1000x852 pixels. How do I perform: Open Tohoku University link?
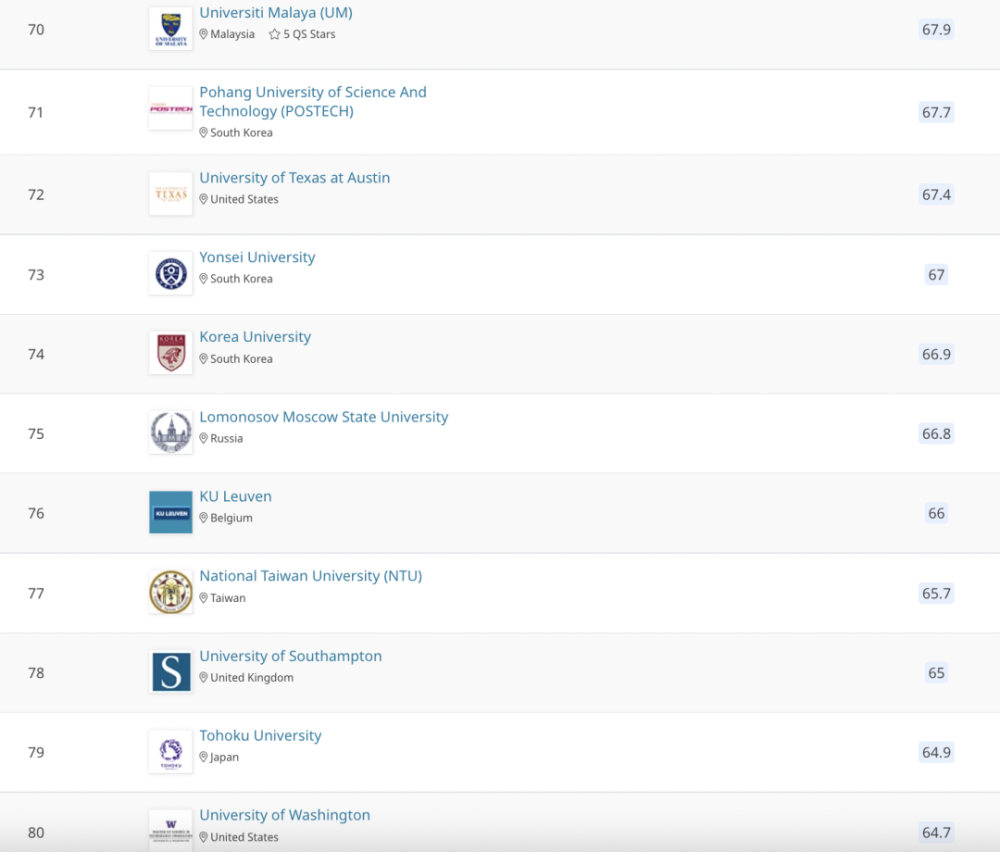tap(260, 735)
